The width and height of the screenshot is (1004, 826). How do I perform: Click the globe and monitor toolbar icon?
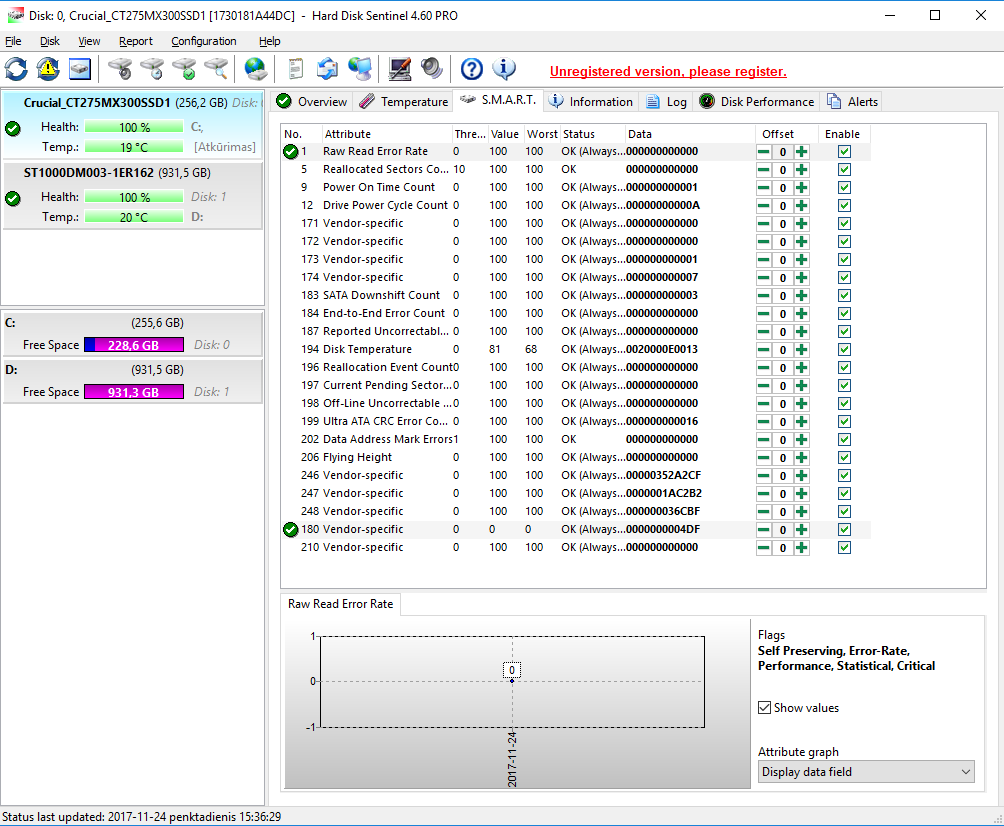(360, 69)
